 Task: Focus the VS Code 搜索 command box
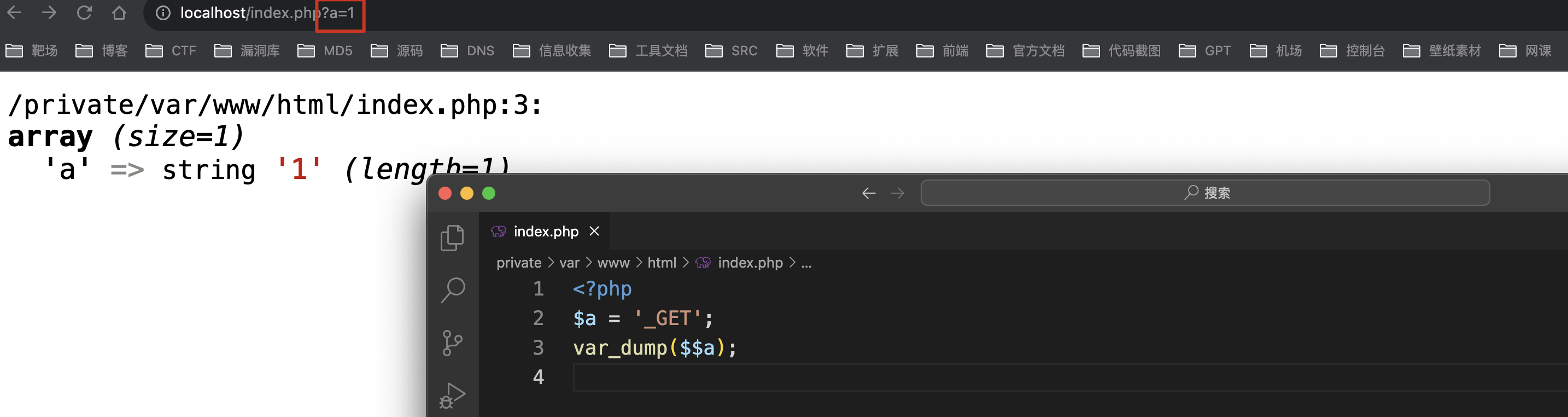pyautogui.click(x=1205, y=193)
